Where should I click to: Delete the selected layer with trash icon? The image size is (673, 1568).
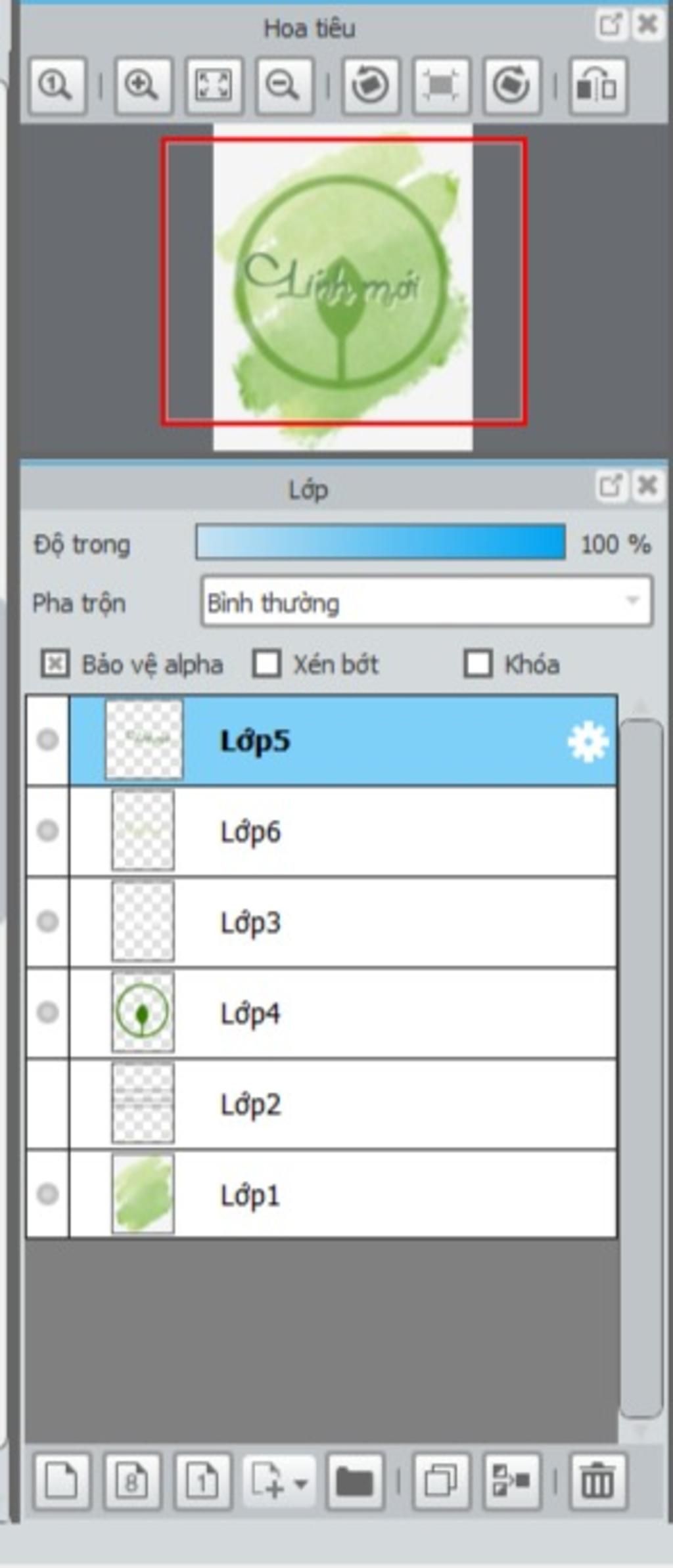pos(597,1482)
